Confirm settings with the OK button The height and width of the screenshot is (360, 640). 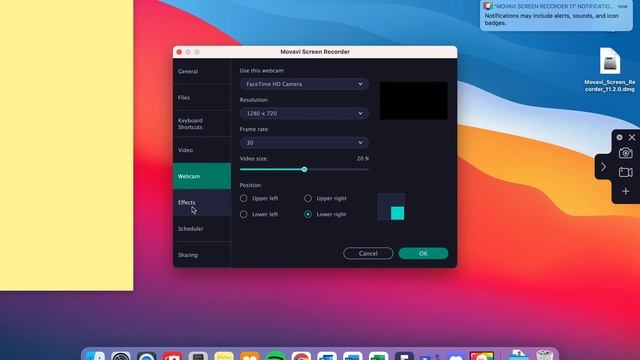(423, 253)
